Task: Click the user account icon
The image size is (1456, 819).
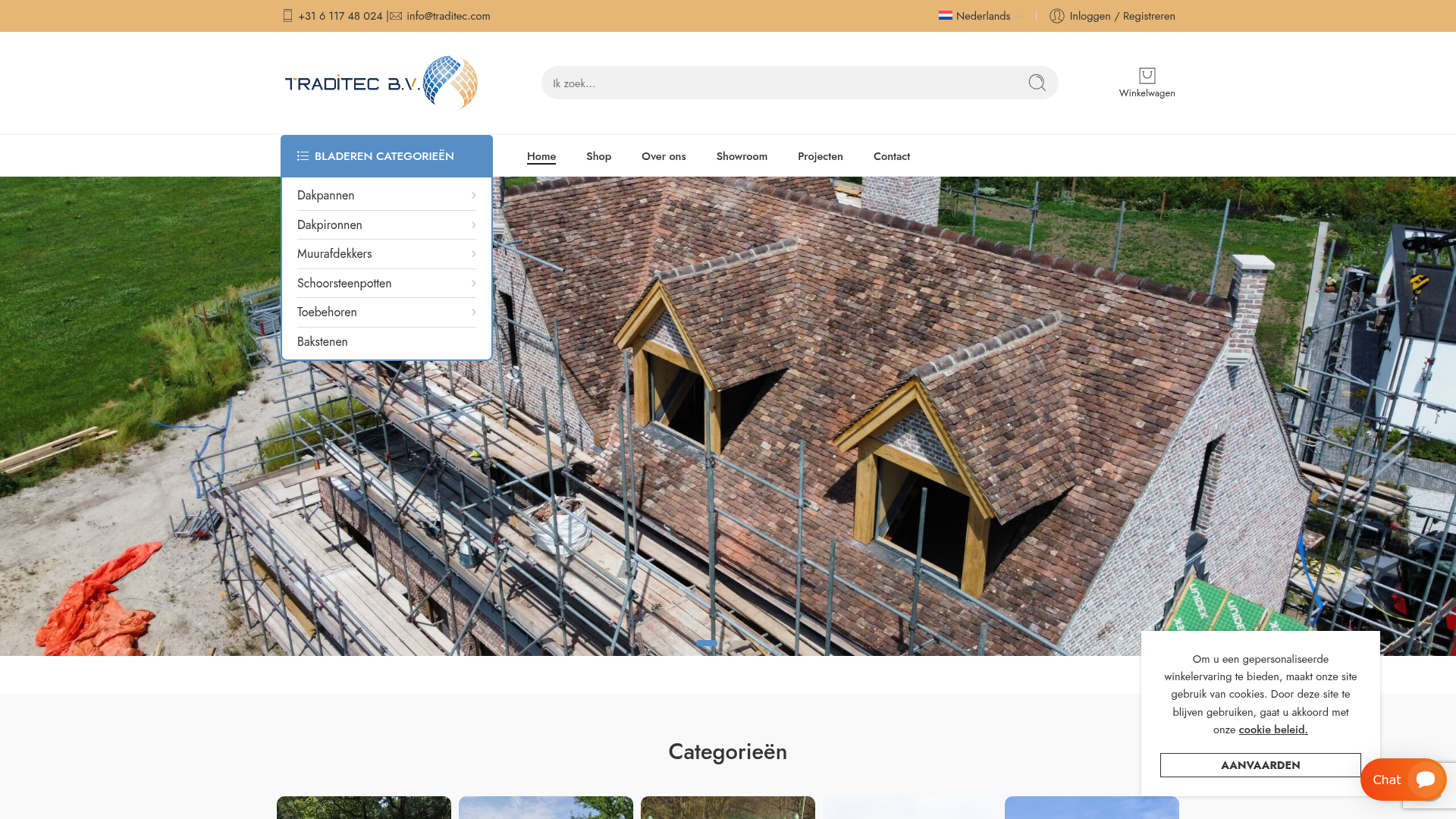Action: (x=1057, y=16)
